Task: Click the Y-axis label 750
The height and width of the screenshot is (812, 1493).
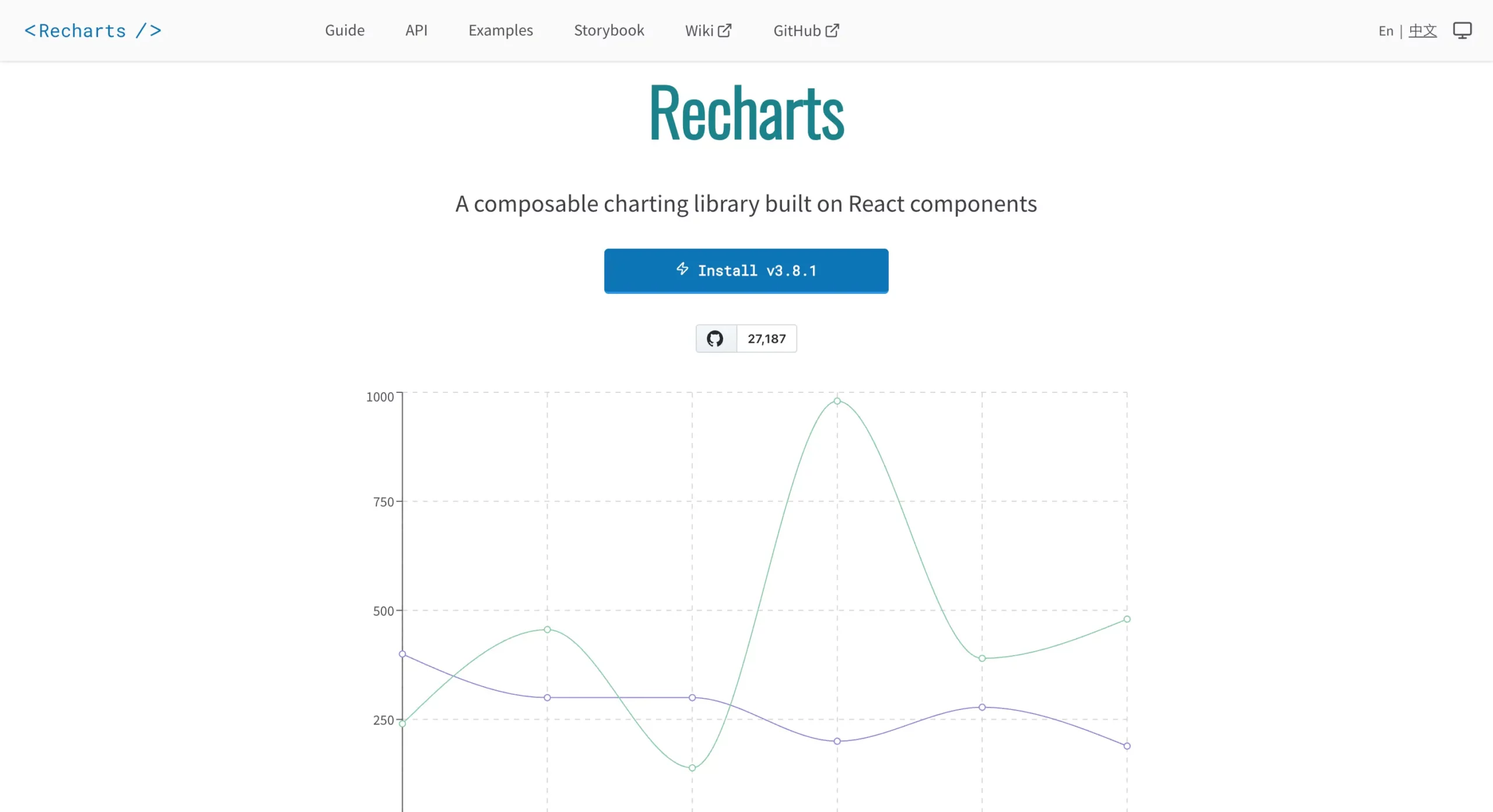Action: 383,502
